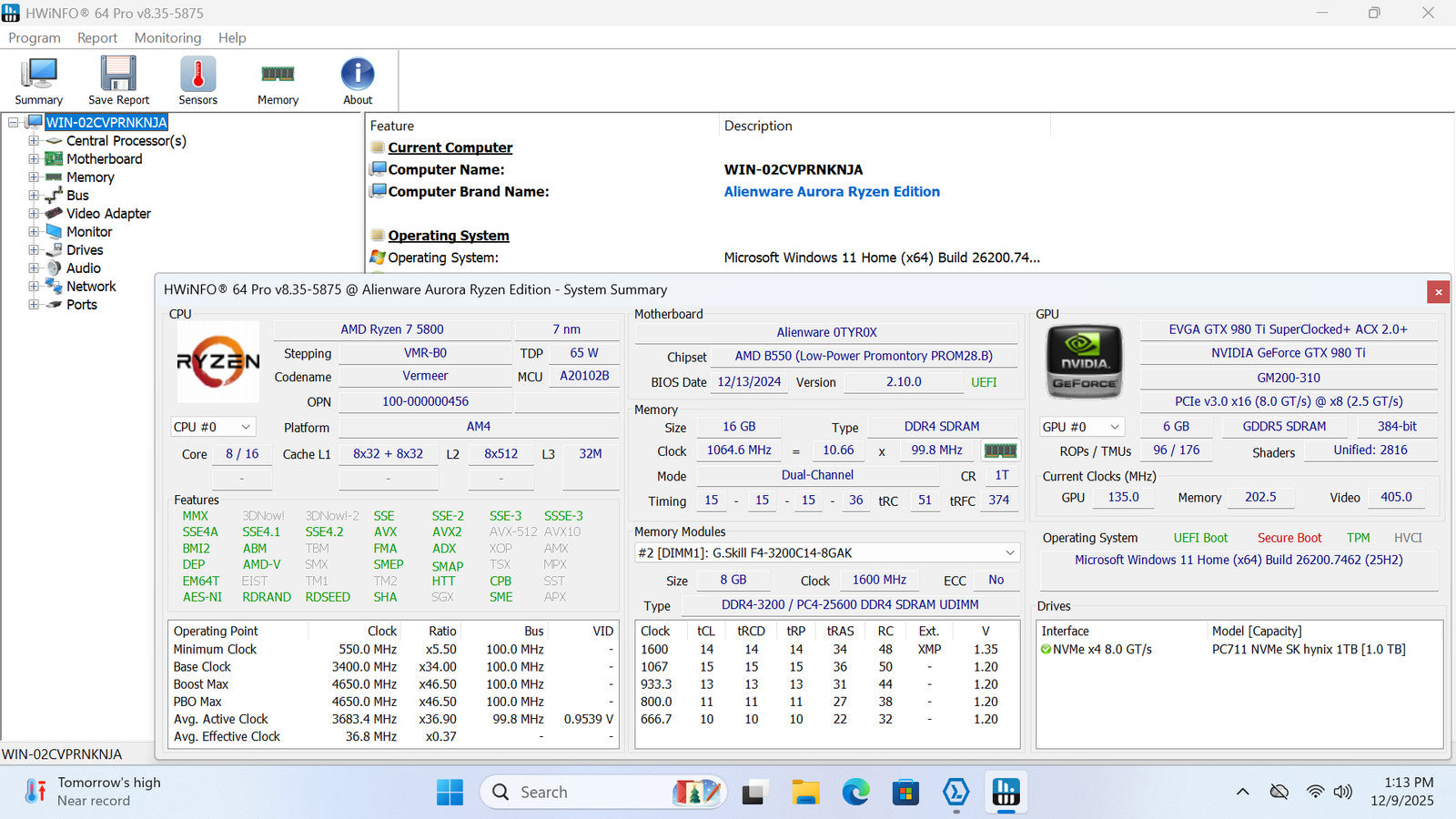Screen dimensions: 1456x819
Task: Expand the Central Processor(s) tree node
Action: [34, 141]
